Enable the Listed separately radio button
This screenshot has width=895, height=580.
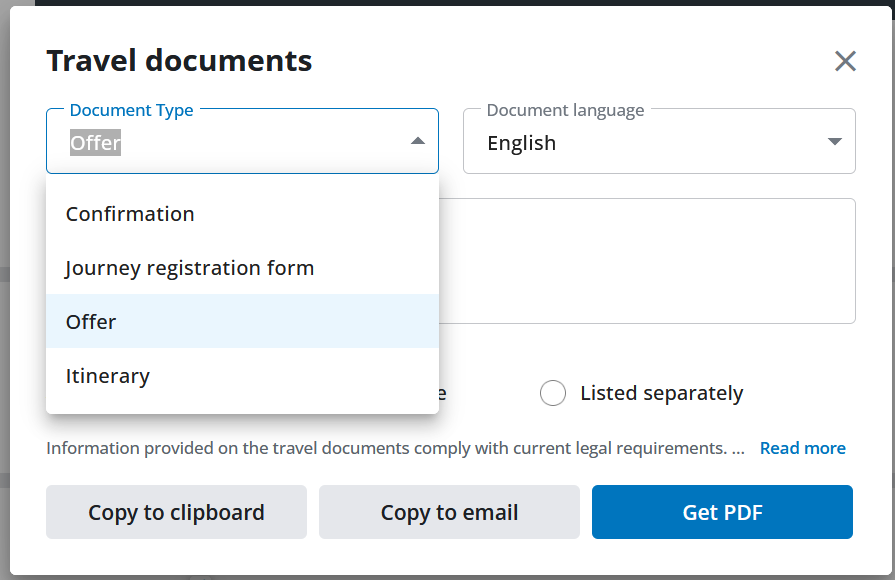coord(553,393)
